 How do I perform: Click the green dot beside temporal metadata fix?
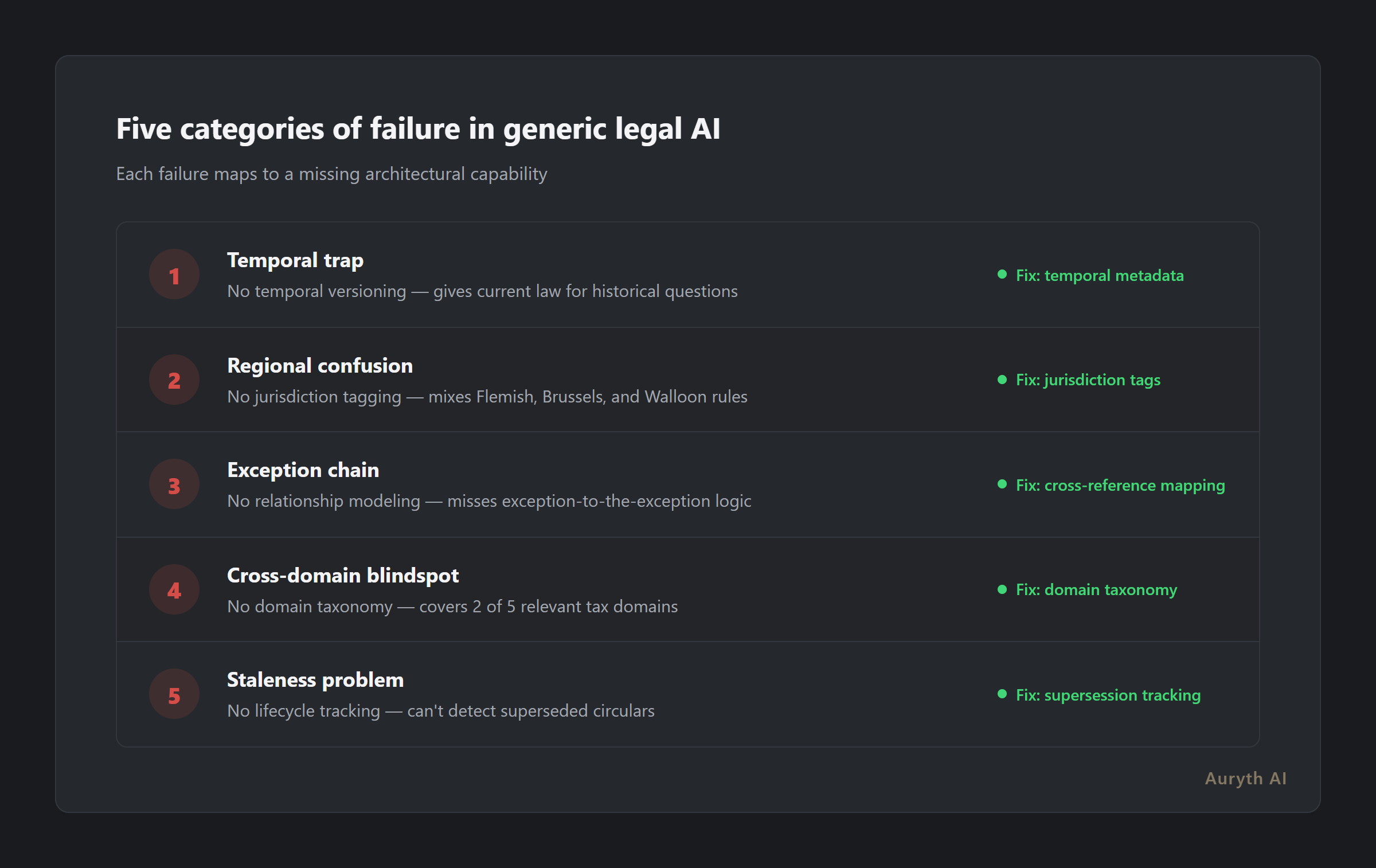pos(1002,275)
